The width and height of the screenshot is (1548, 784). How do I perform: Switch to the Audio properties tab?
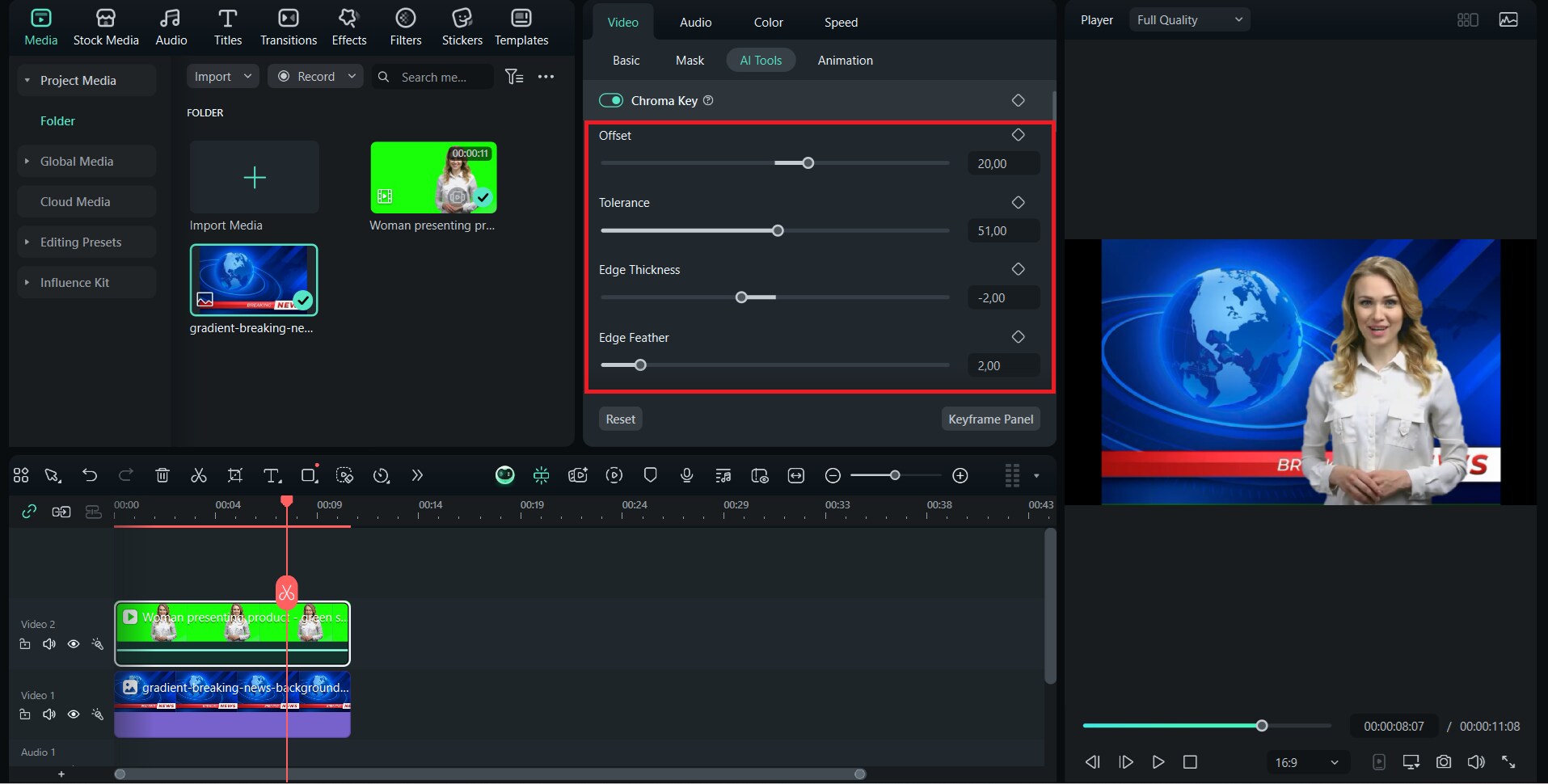pos(695,22)
